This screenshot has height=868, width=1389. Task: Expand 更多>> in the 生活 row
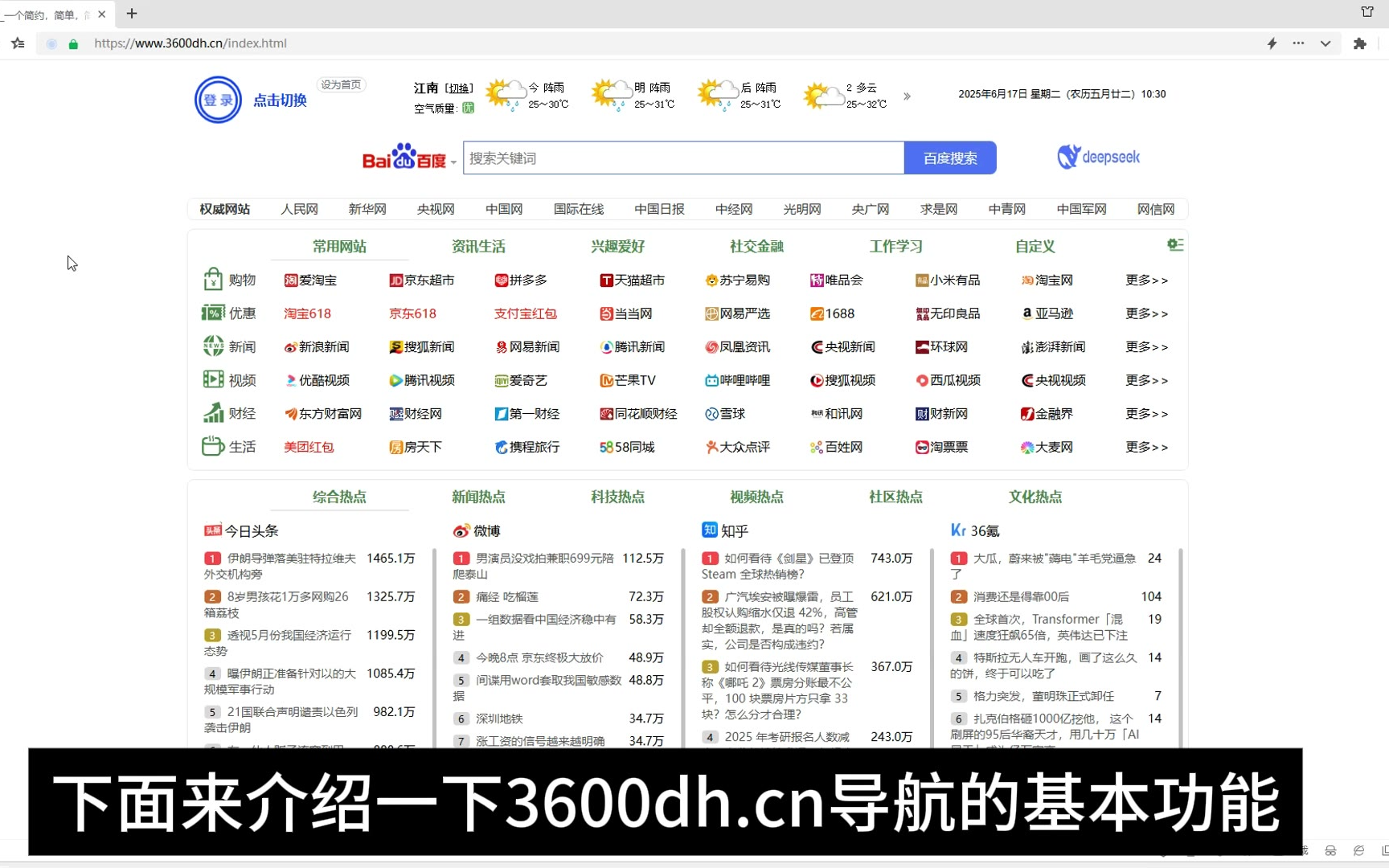coord(1147,447)
